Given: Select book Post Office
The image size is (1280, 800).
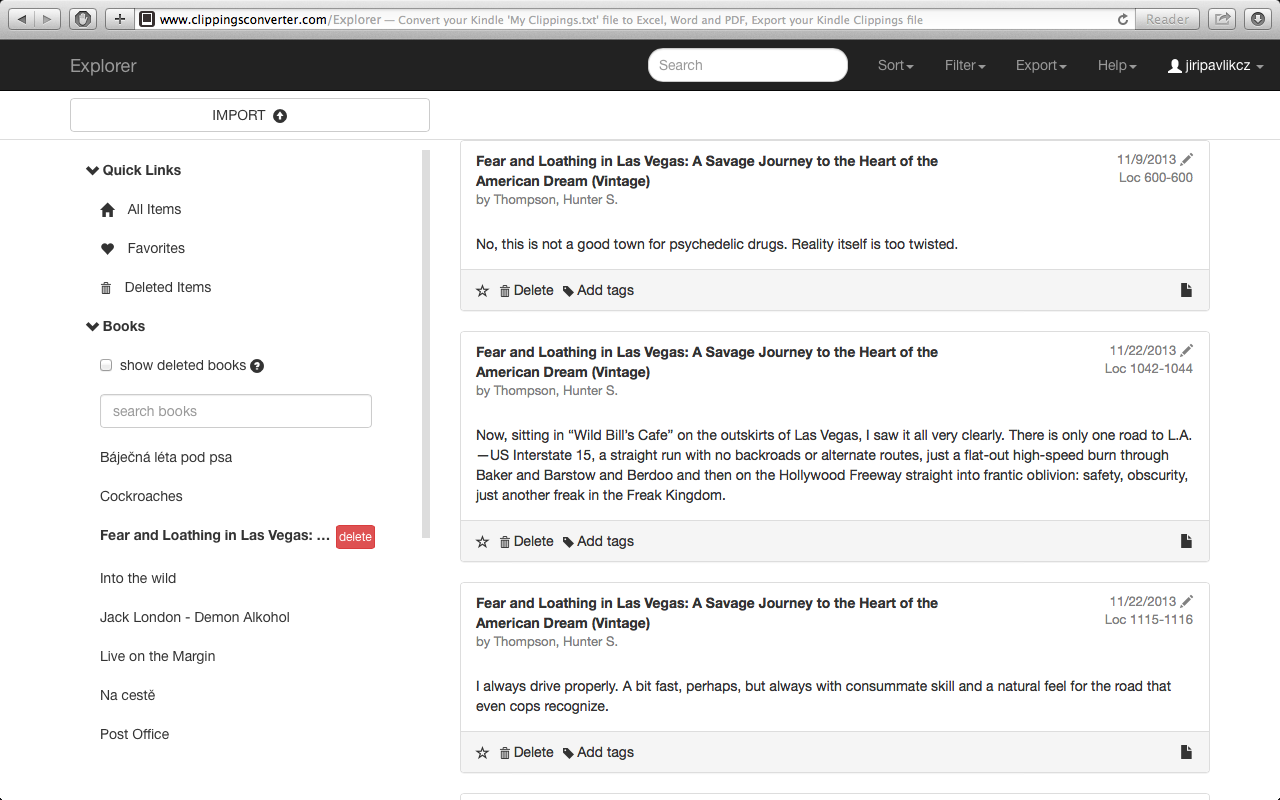Looking at the screenshot, I should [x=135, y=734].
